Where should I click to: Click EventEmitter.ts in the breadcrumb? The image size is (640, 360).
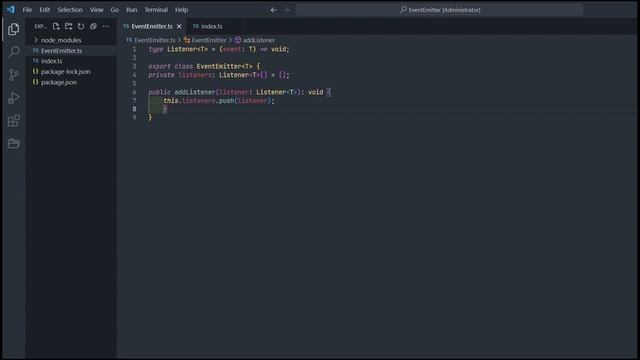coord(154,40)
